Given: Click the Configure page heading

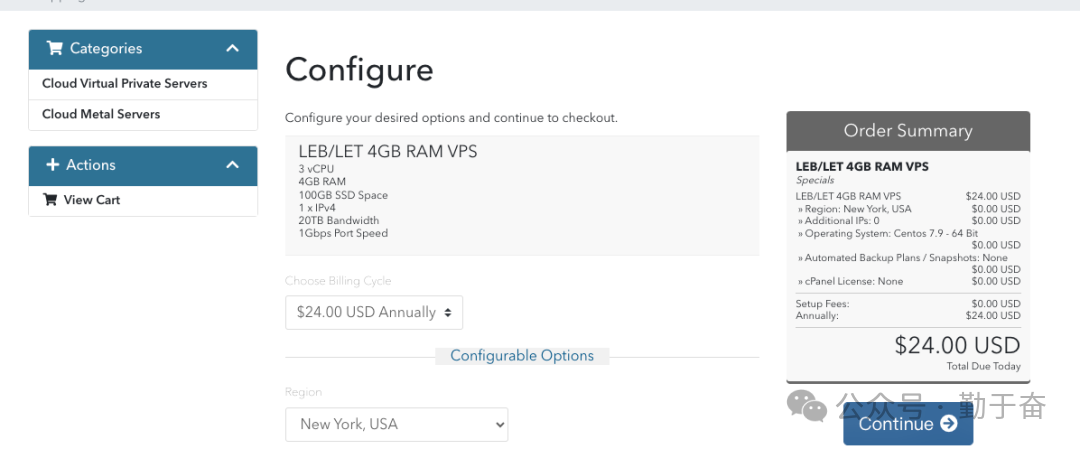Looking at the screenshot, I should (x=359, y=70).
